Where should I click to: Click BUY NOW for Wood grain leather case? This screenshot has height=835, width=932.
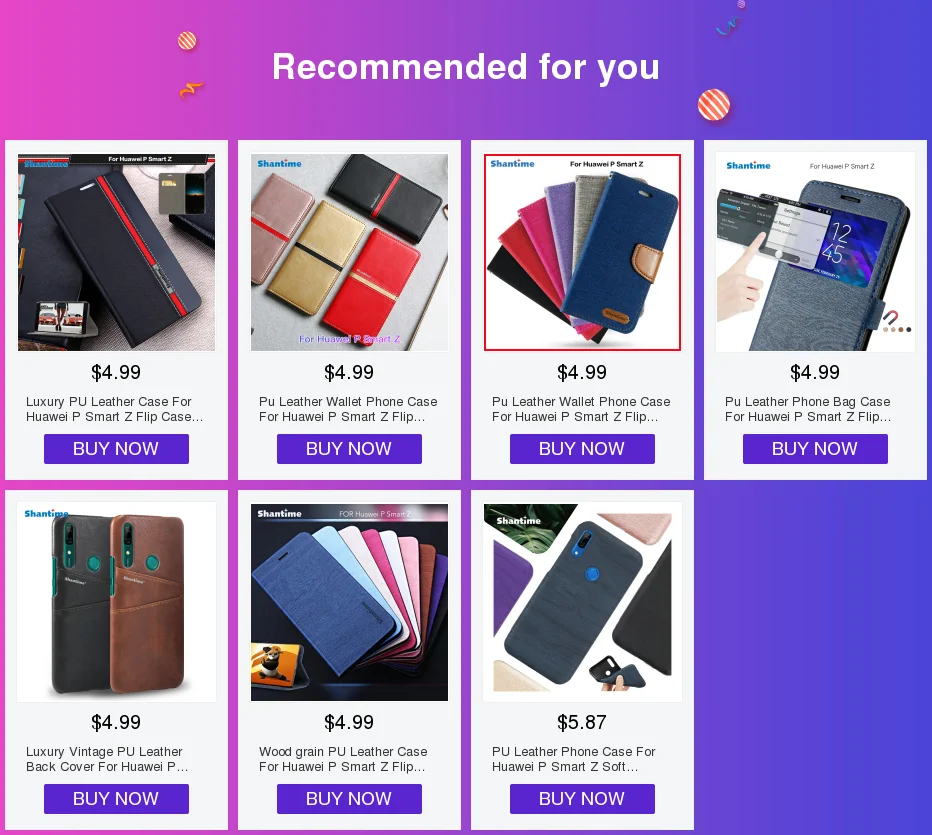[x=350, y=799]
